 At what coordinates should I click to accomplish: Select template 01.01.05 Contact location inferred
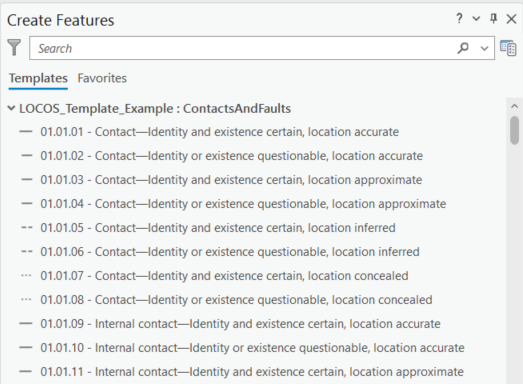pyautogui.click(x=218, y=228)
